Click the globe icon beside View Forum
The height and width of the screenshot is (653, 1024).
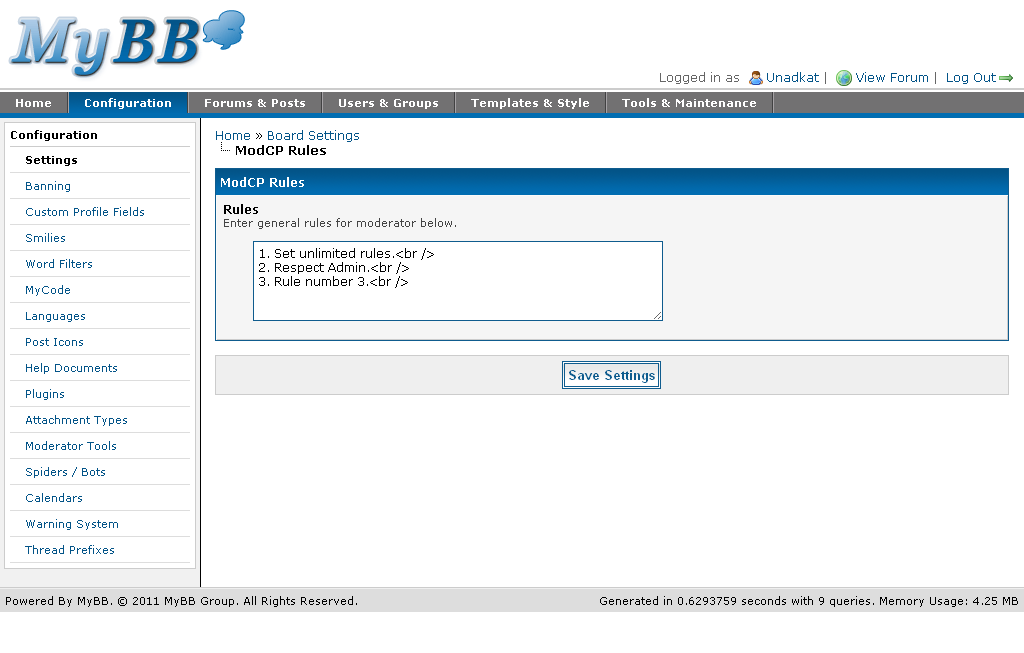[844, 78]
